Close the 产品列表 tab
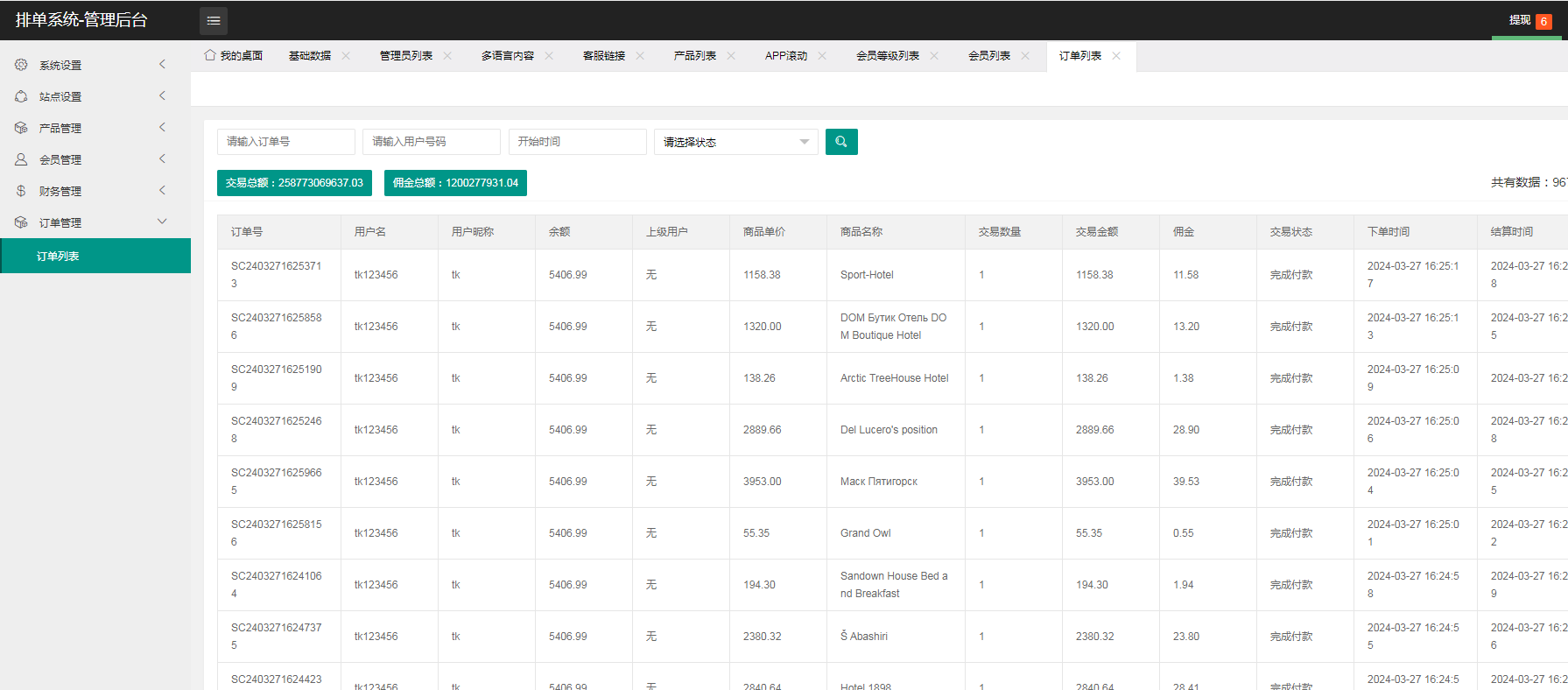 click(x=731, y=56)
